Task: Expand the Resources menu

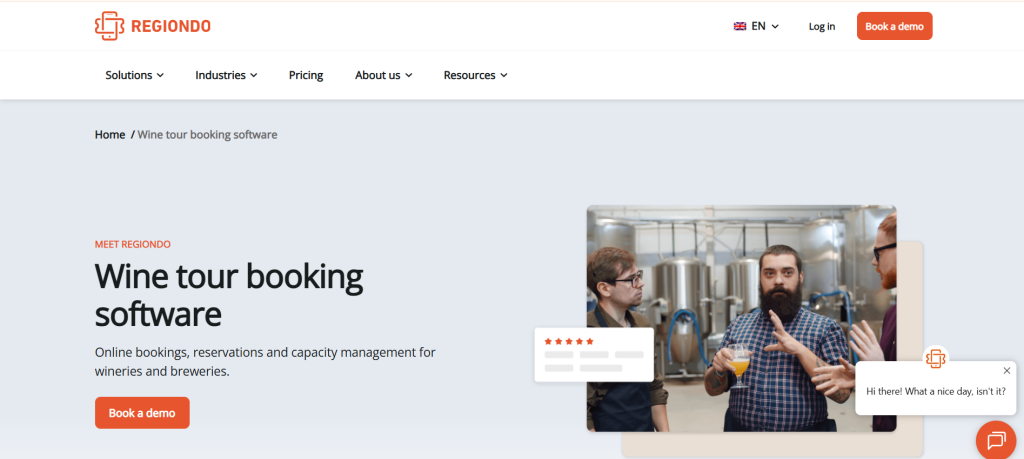Action: click(475, 75)
